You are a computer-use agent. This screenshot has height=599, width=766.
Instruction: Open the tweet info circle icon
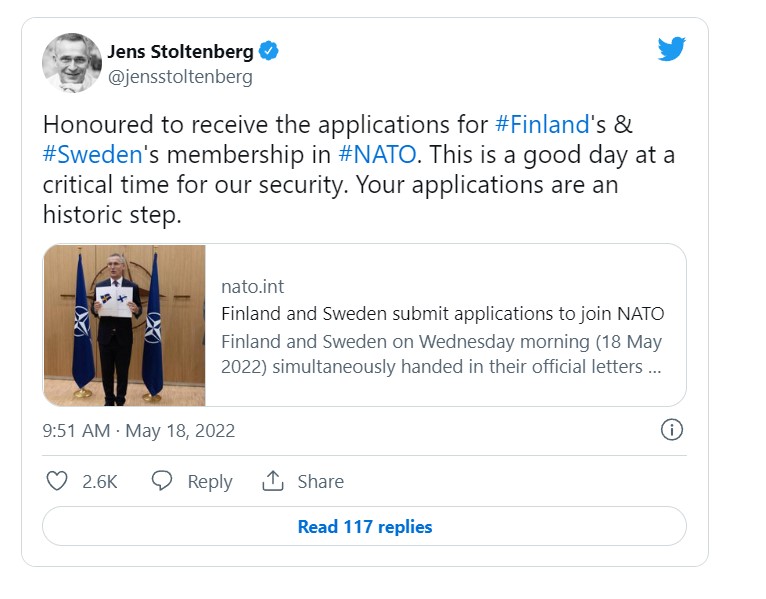coord(672,430)
